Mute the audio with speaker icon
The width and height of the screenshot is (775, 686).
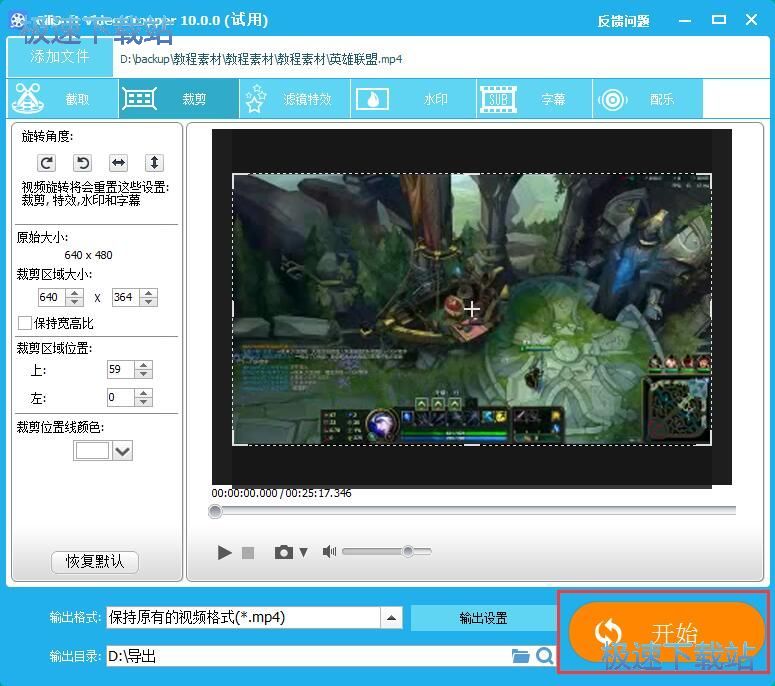pyautogui.click(x=329, y=552)
